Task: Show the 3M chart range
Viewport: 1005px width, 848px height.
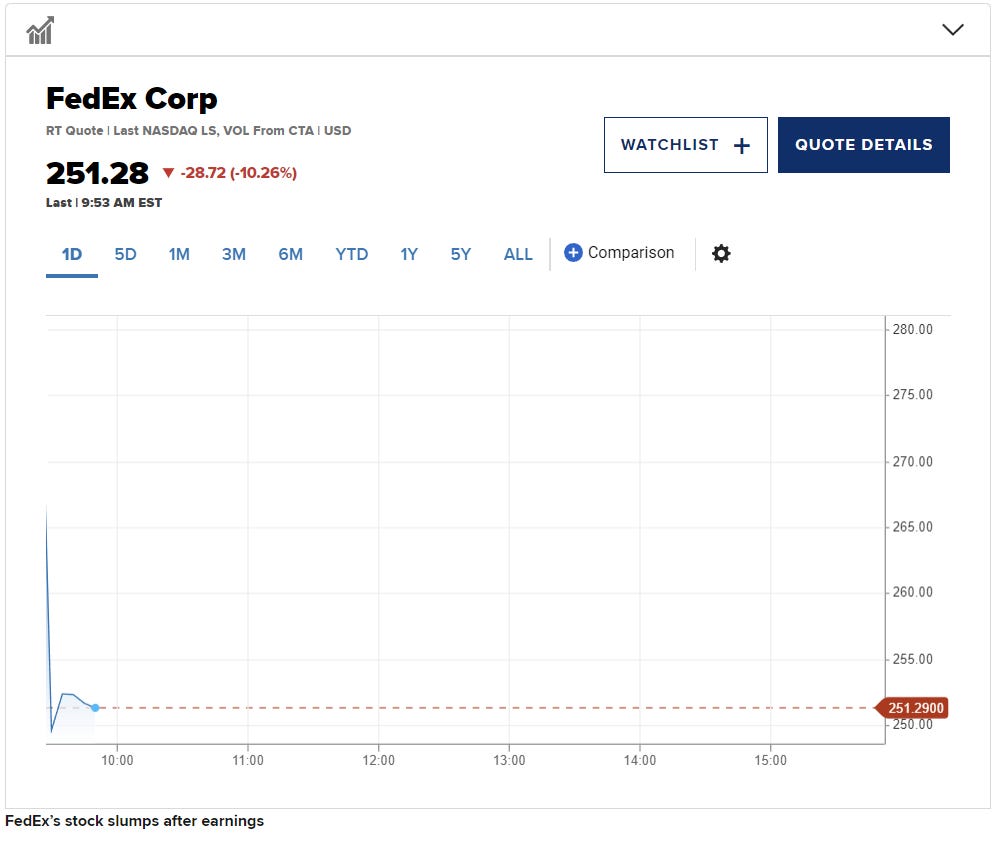Action: [x=233, y=254]
